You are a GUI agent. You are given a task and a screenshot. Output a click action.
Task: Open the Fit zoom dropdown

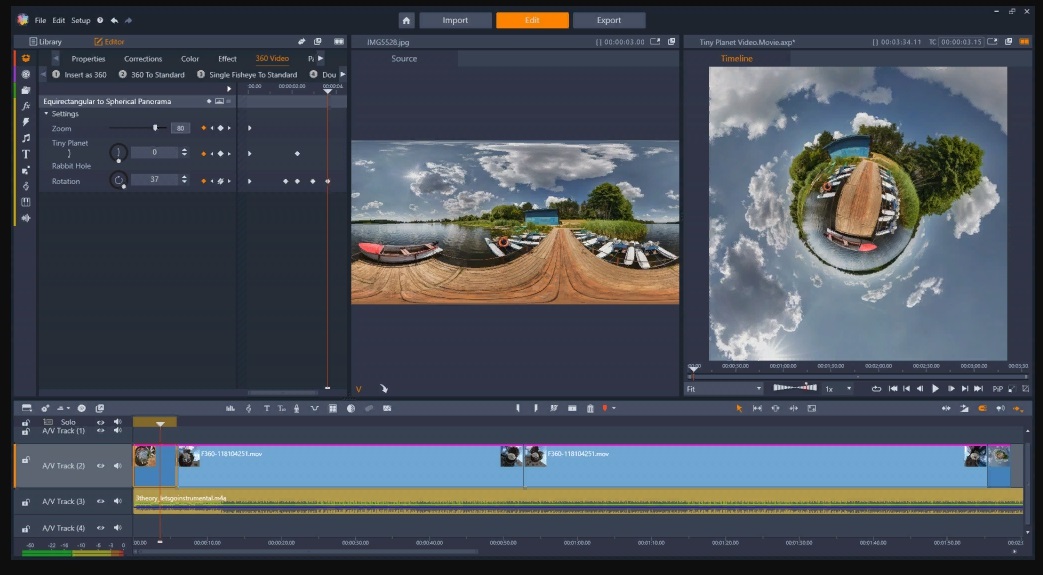[724, 389]
